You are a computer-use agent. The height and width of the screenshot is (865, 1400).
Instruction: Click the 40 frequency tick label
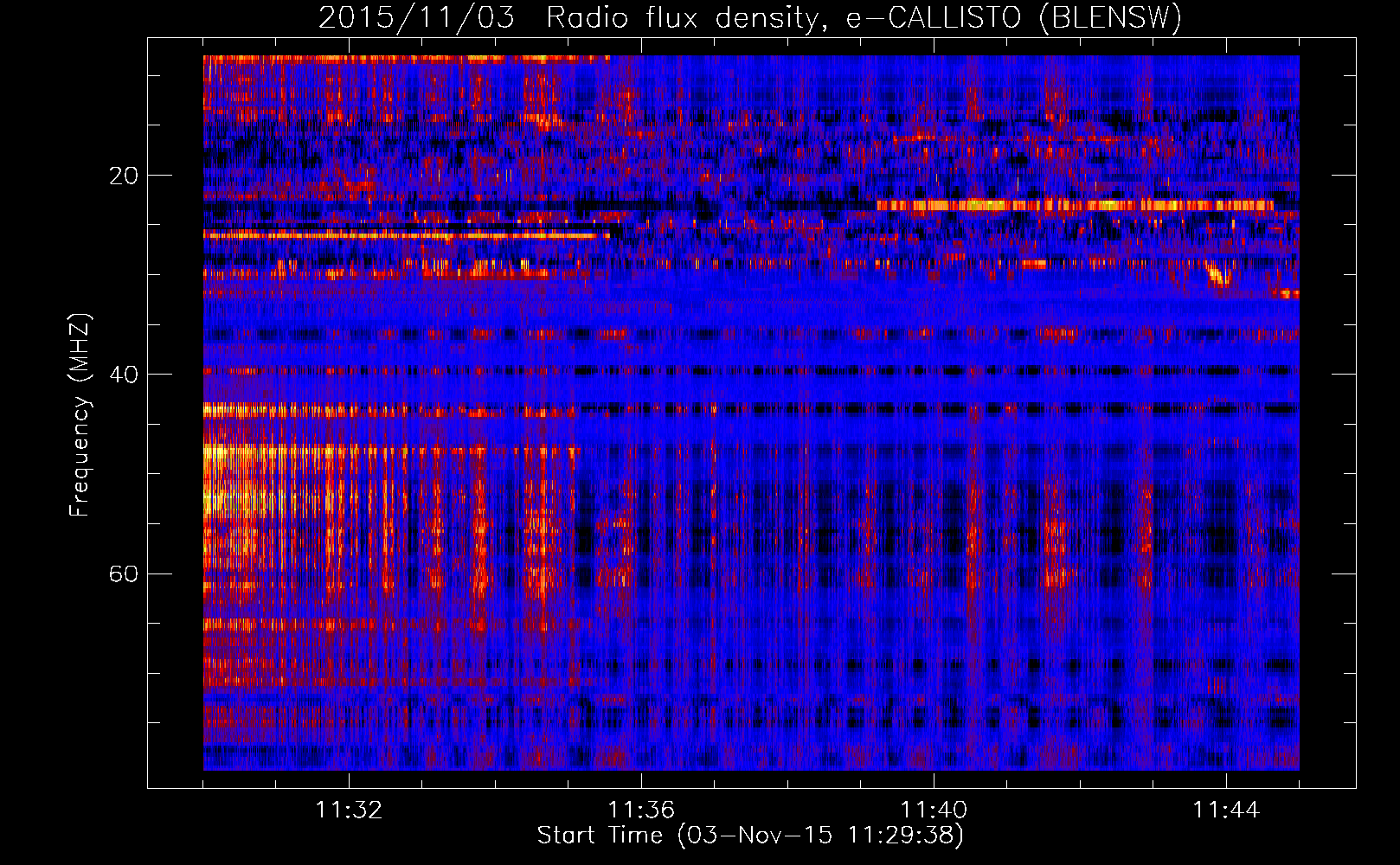point(124,375)
